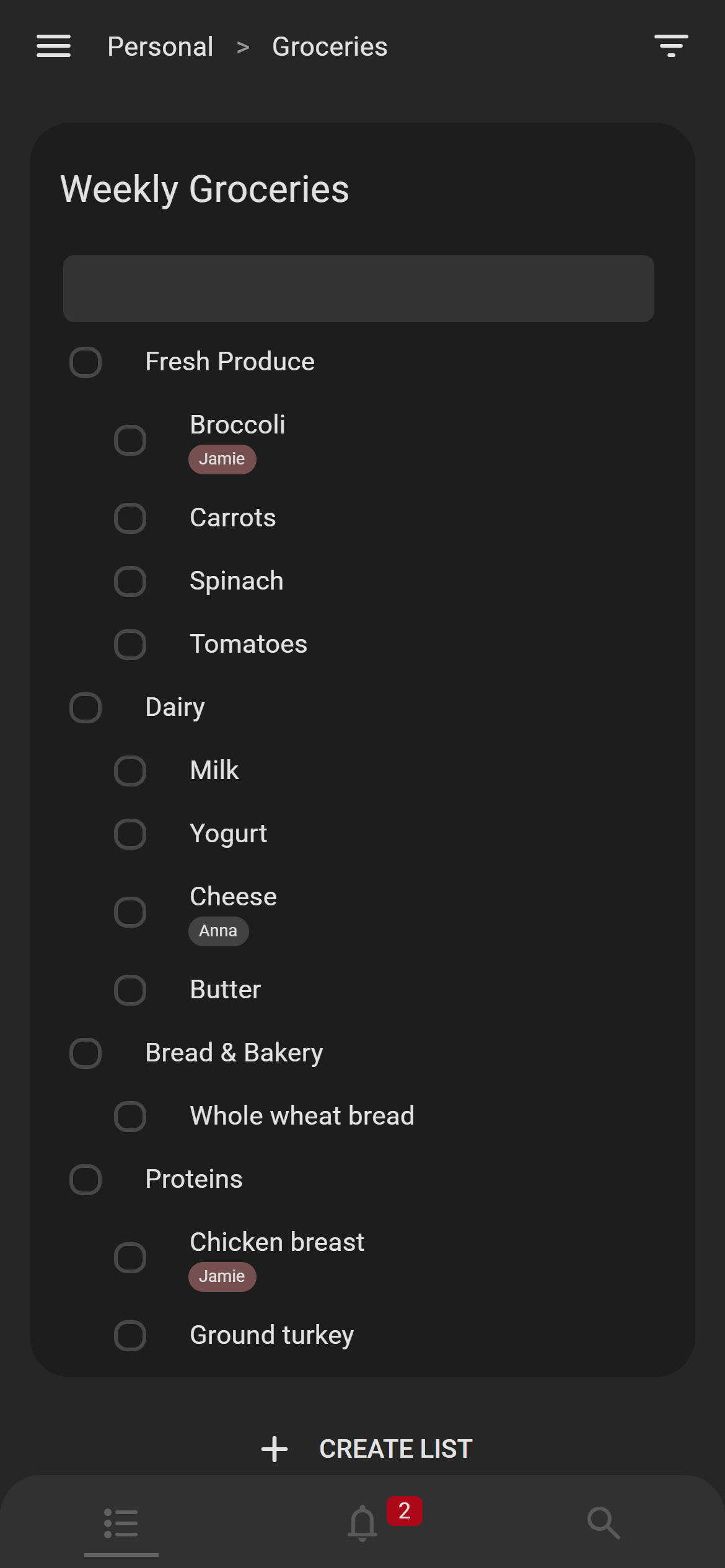Click the Jamie tag under Broccoli
Viewport: 725px width, 1568px height.
222,460
